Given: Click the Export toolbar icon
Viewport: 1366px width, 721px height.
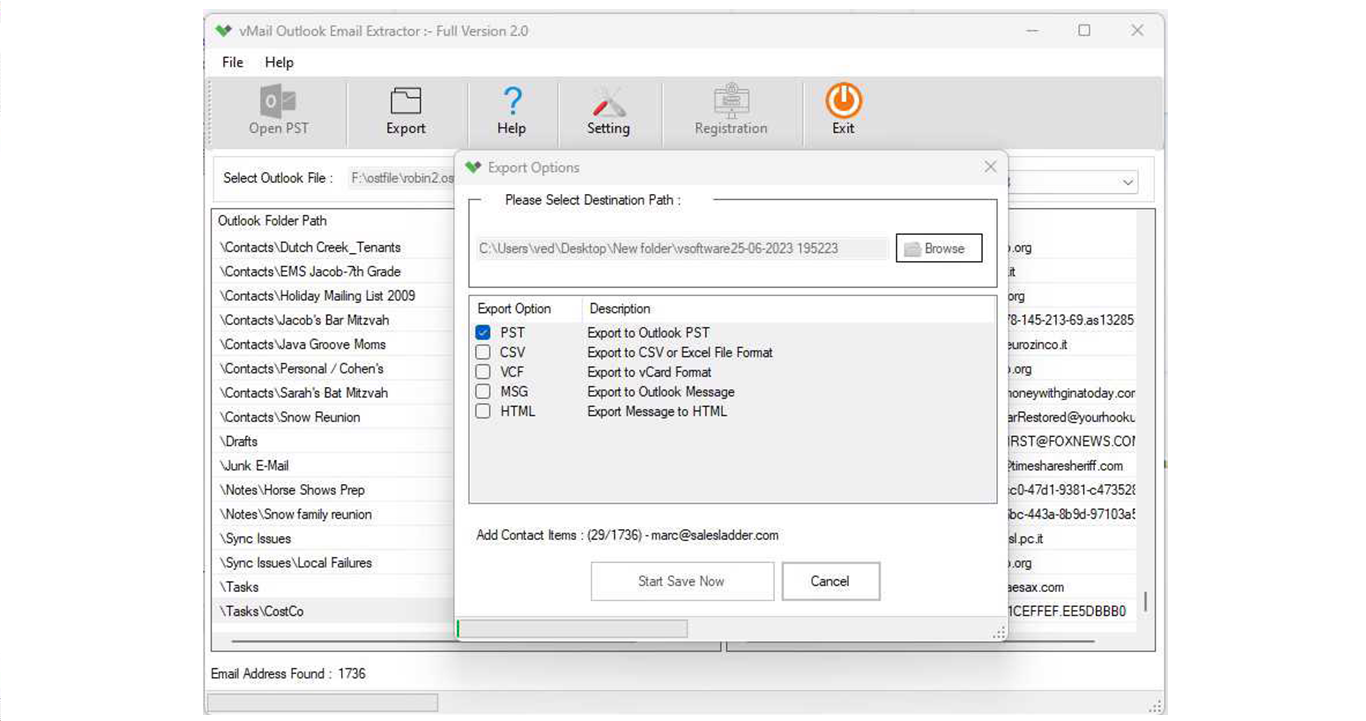Looking at the screenshot, I should click(x=406, y=110).
